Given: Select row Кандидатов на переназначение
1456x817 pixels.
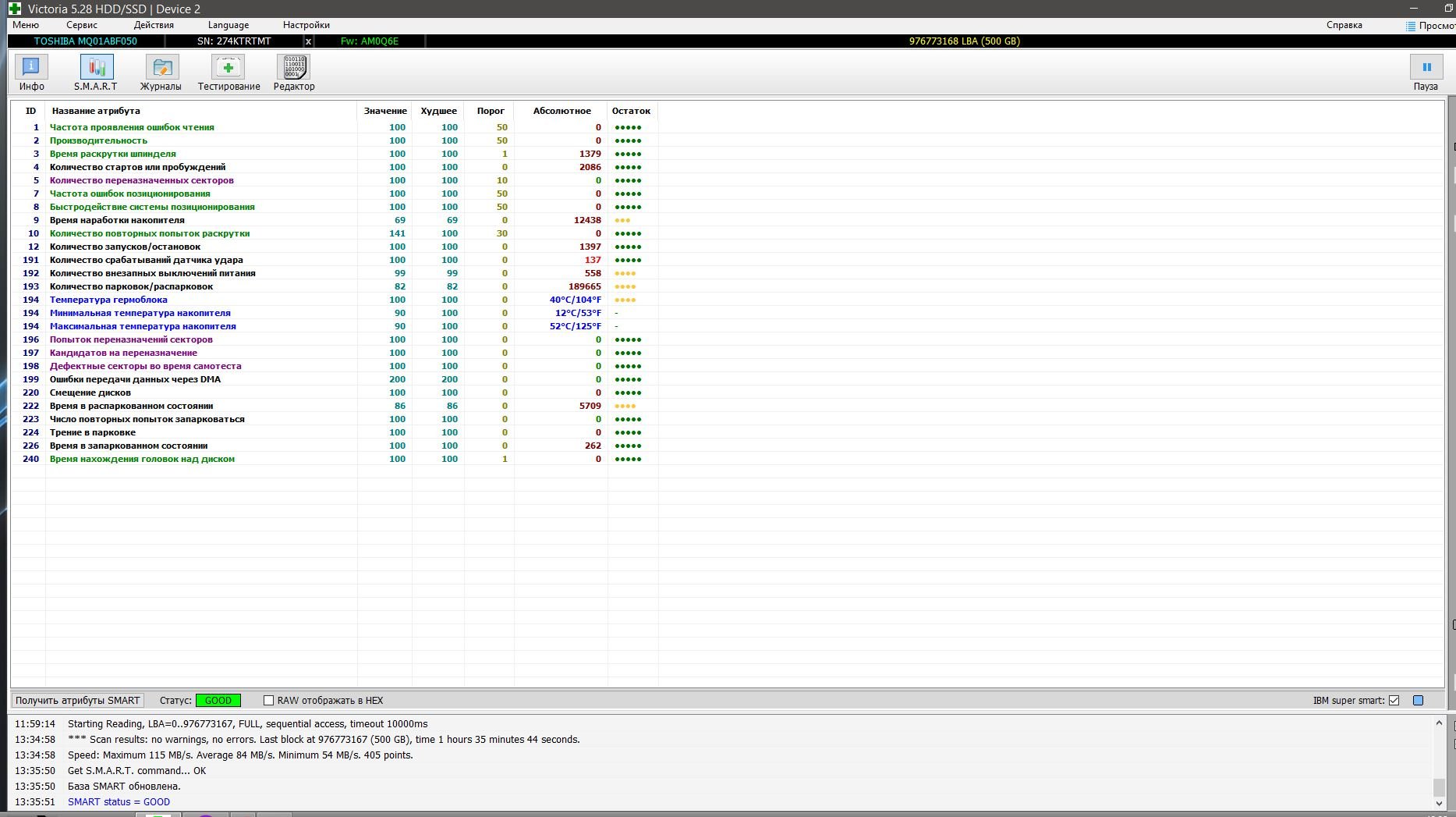Looking at the screenshot, I should pyautogui.click(x=335, y=353).
